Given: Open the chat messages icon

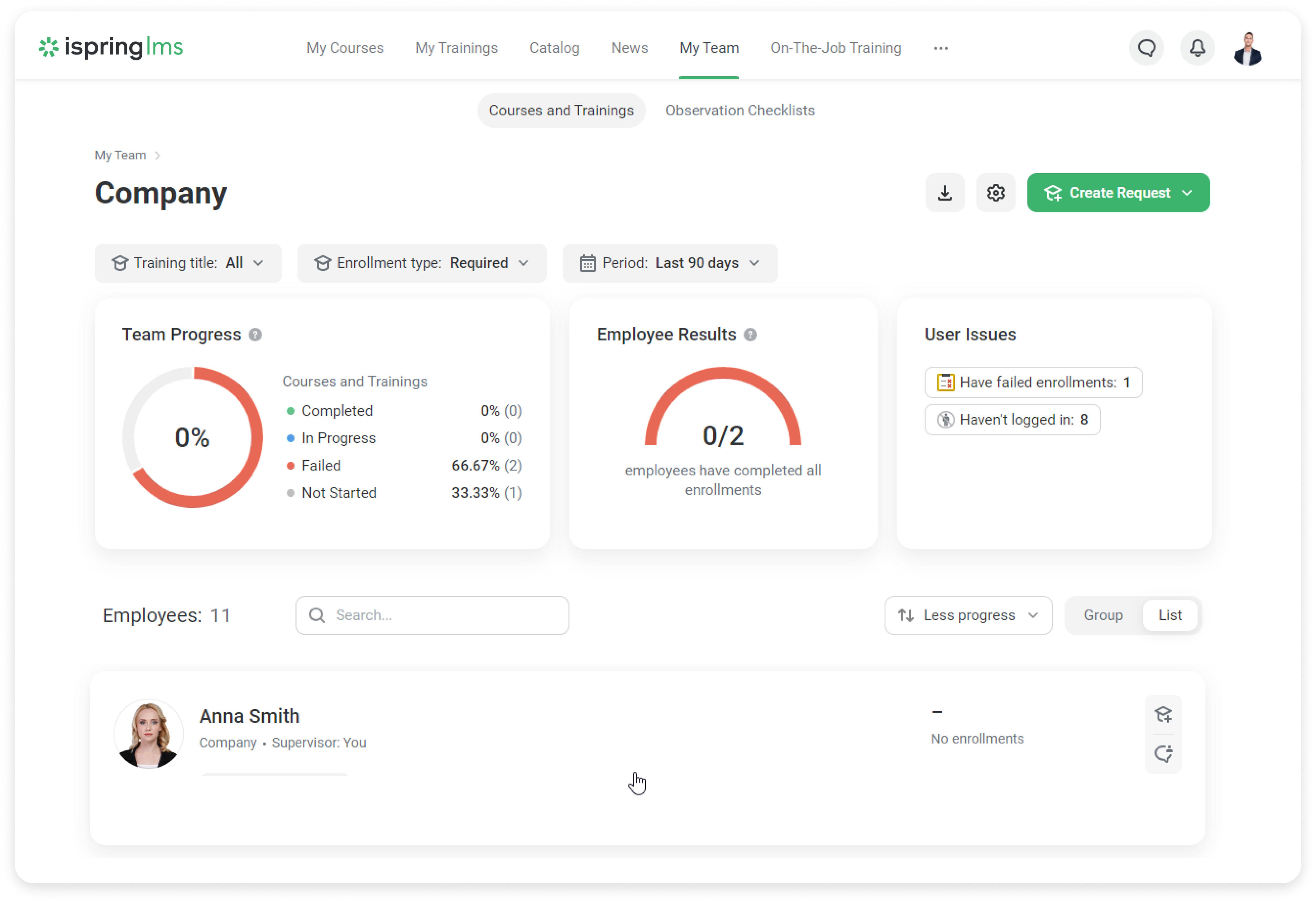Looking at the screenshot, I should click(x=1147, y=48).
